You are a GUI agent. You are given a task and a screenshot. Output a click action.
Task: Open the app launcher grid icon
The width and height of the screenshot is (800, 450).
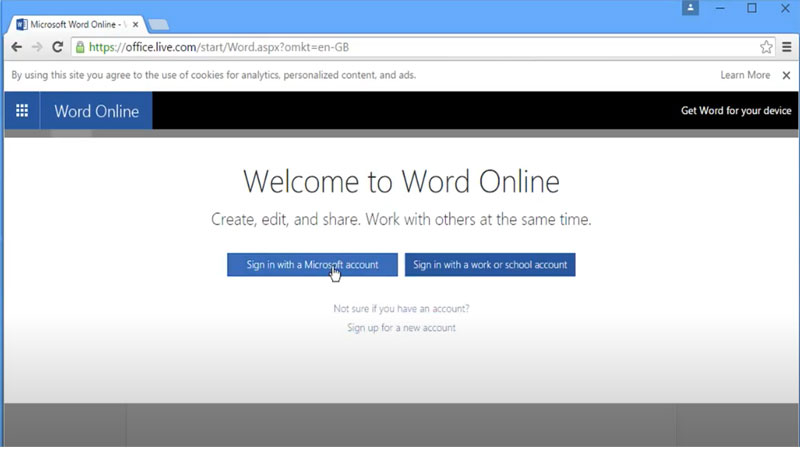click(22, 111)
